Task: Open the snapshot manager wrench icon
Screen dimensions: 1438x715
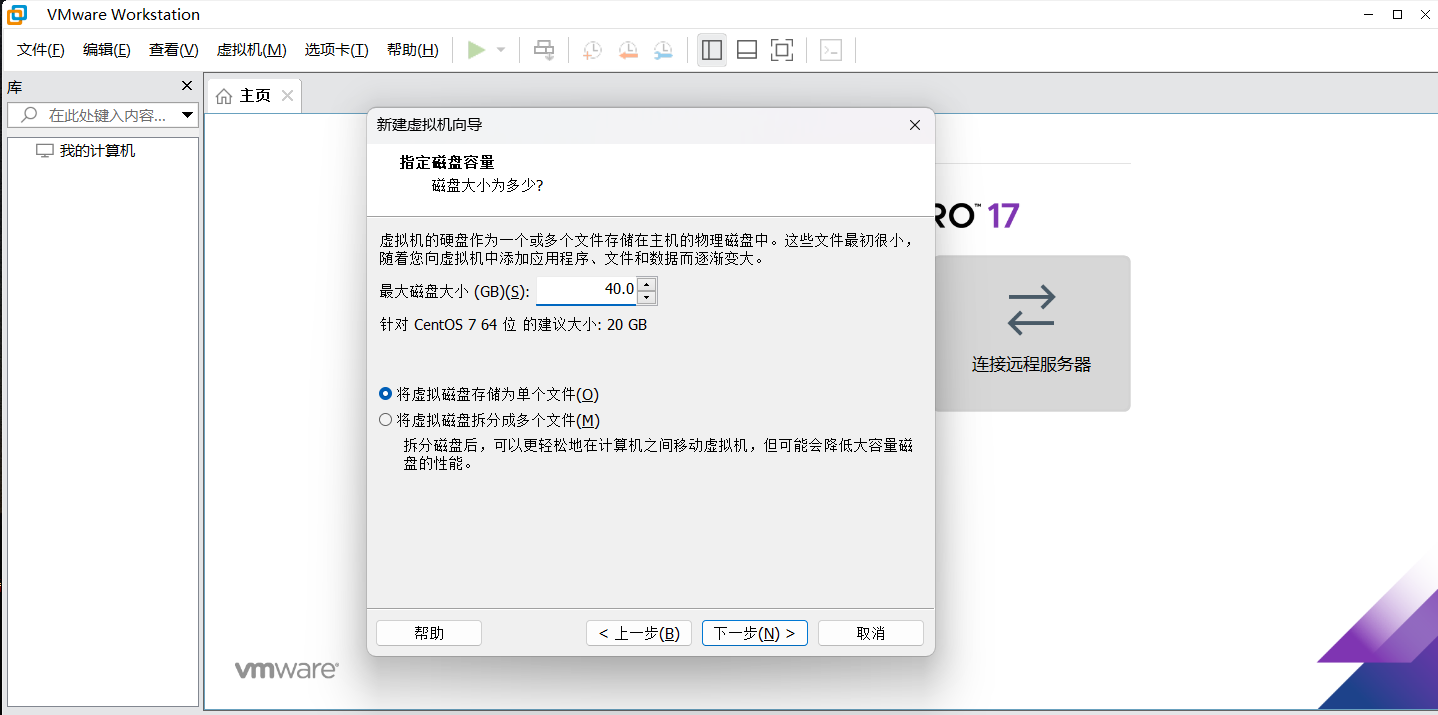Action: (x=663, y=50)
